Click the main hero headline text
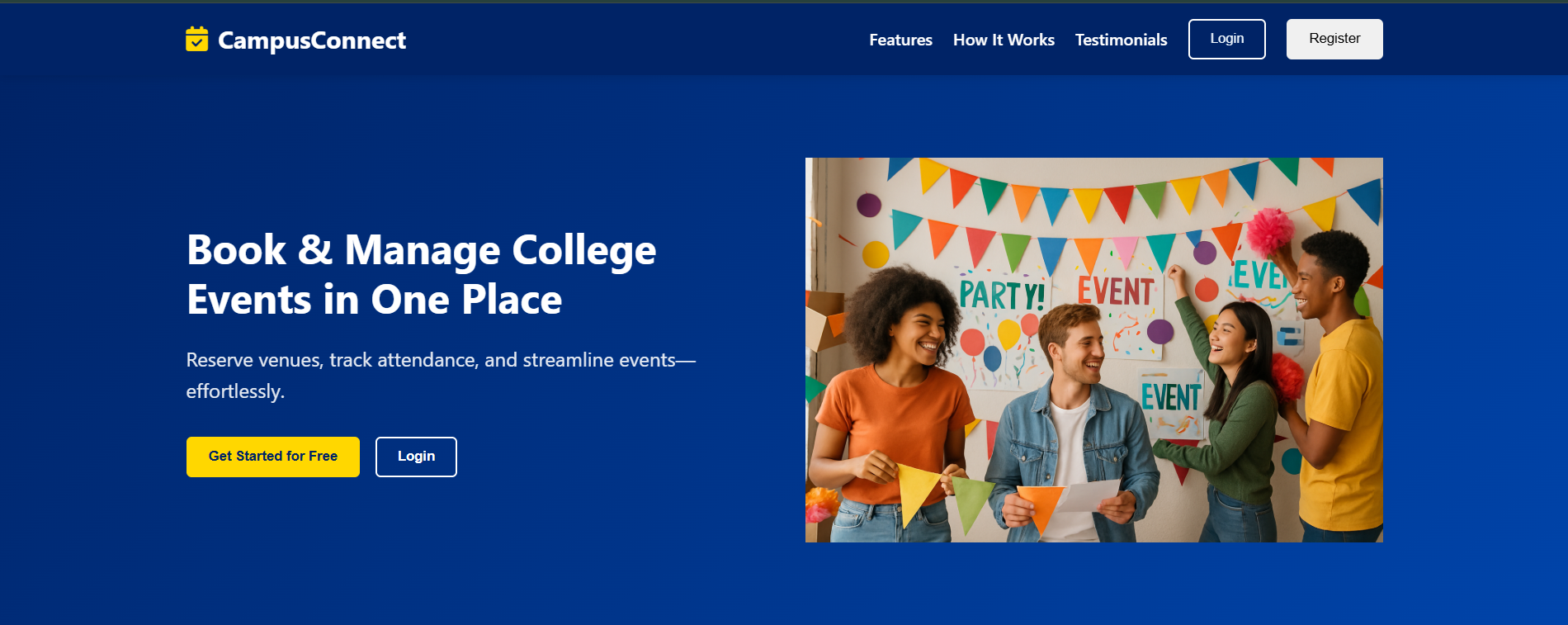This screenshot has height=625, width=1568. coord(421,274)
